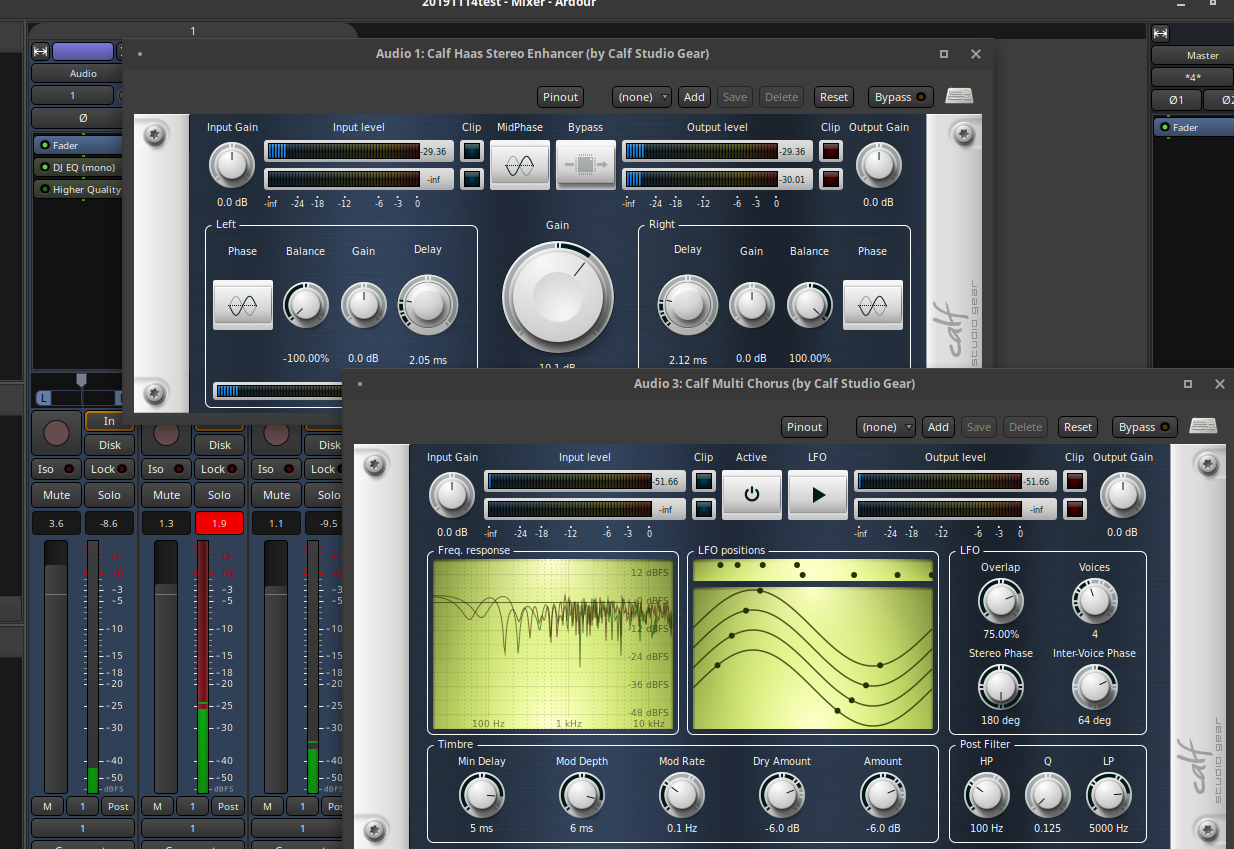Select the MidPhase waveform icon in Haas Enhancer
The image size is (1234, 849).
(519, 164)
